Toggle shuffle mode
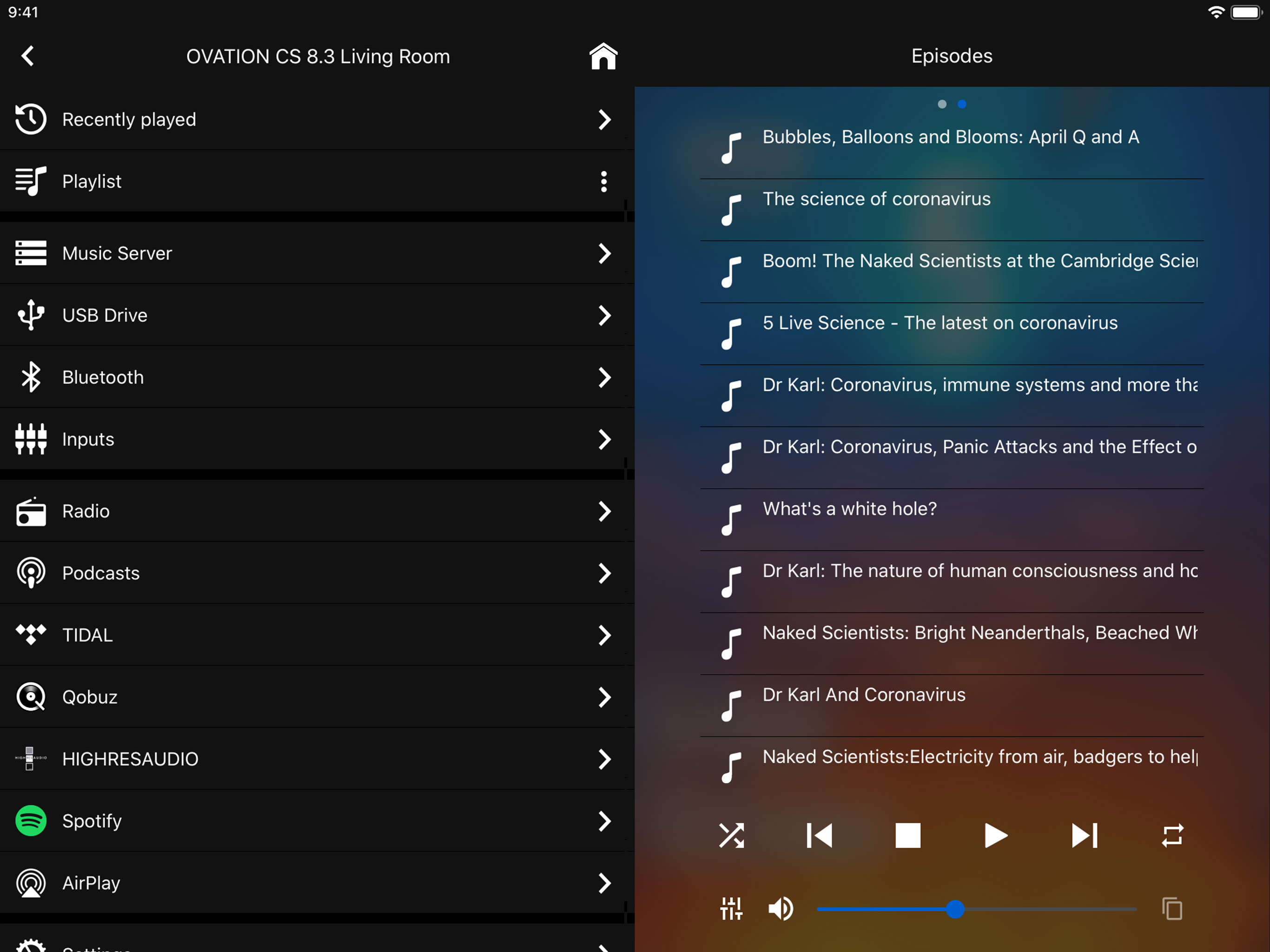 click(x=731, y=835)
